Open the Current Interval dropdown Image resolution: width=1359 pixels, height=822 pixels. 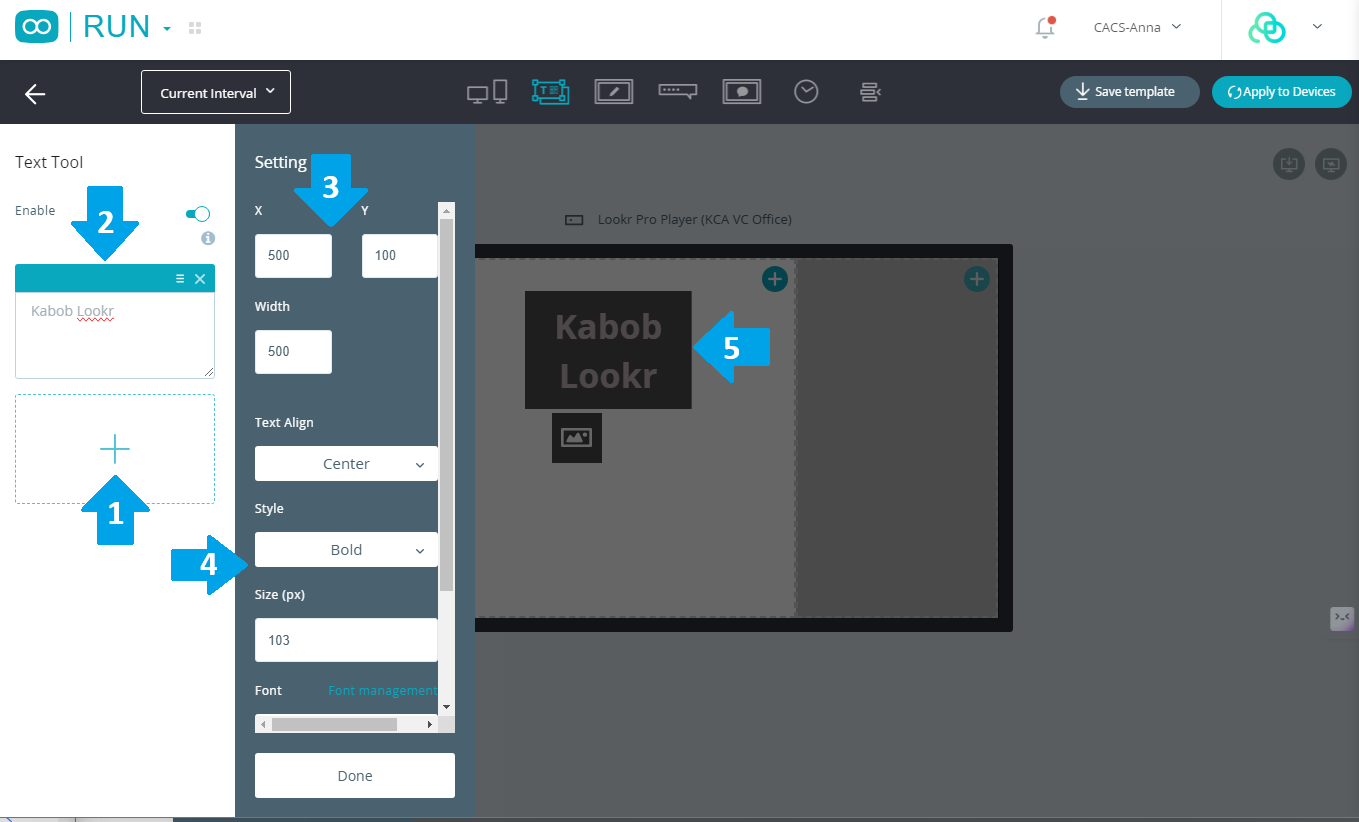[x=216, y=92]
